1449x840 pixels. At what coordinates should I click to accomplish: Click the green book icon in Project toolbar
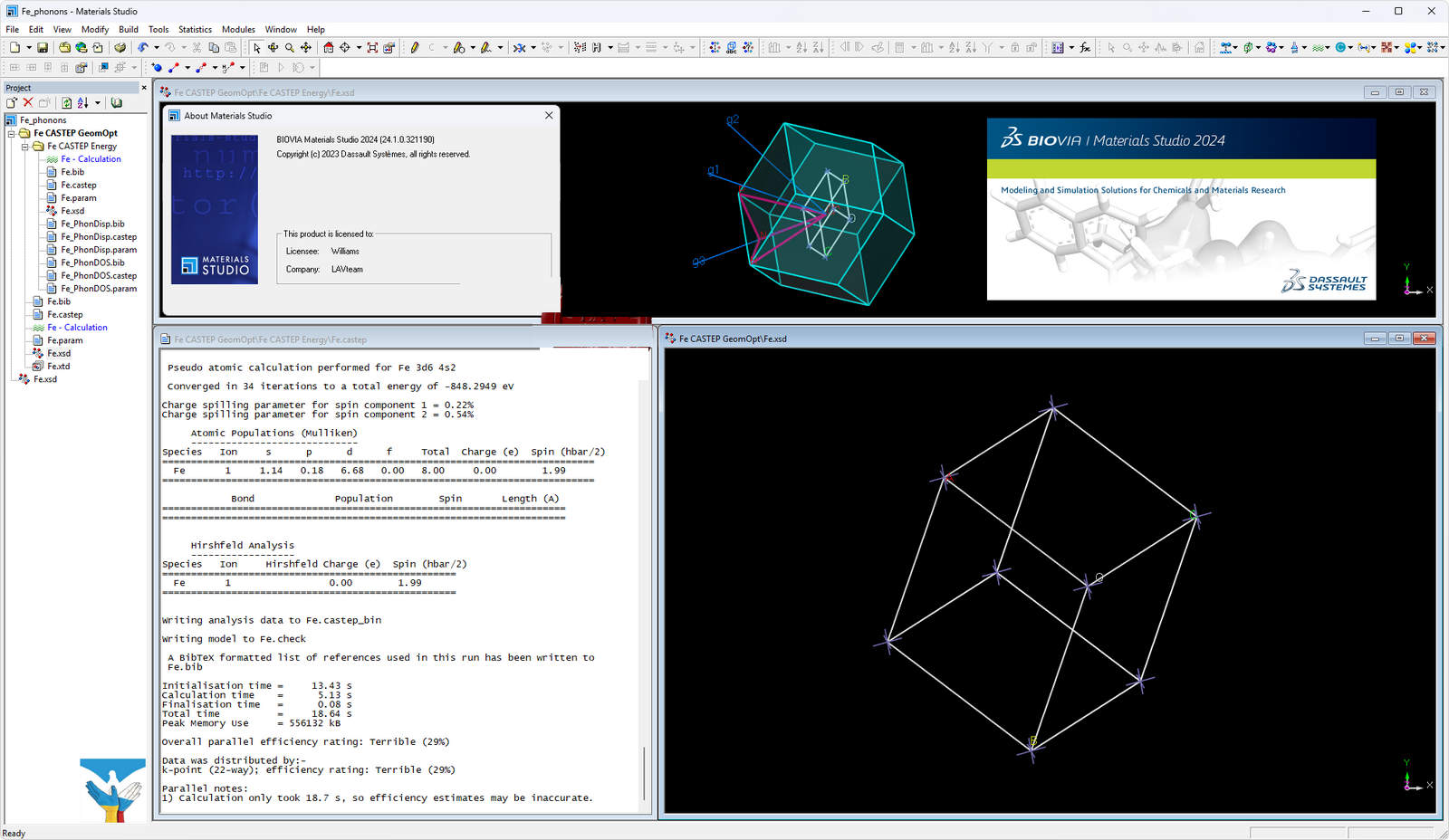116,102
